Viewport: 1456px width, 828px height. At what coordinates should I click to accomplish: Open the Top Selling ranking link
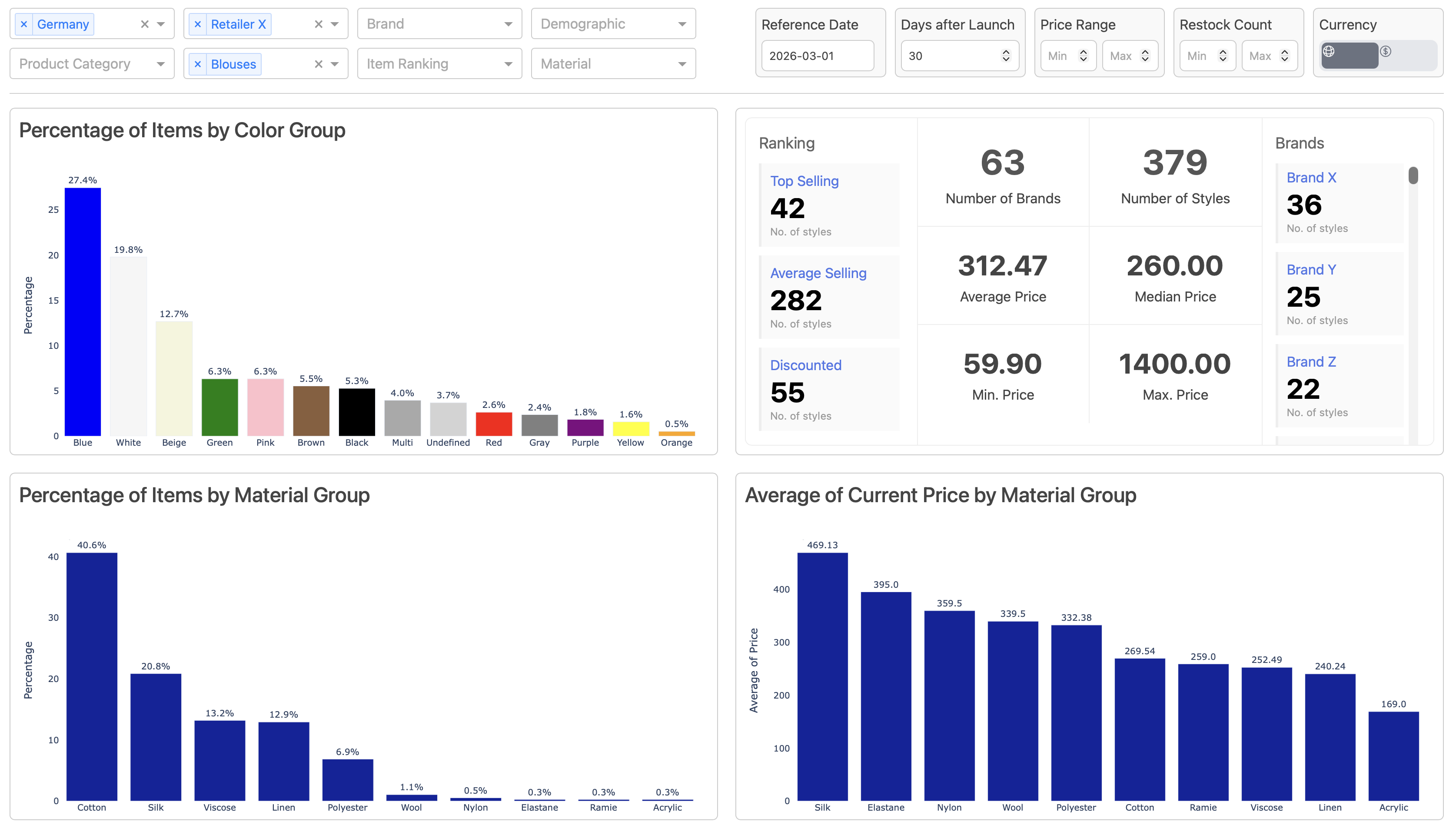tap(804, 181)
